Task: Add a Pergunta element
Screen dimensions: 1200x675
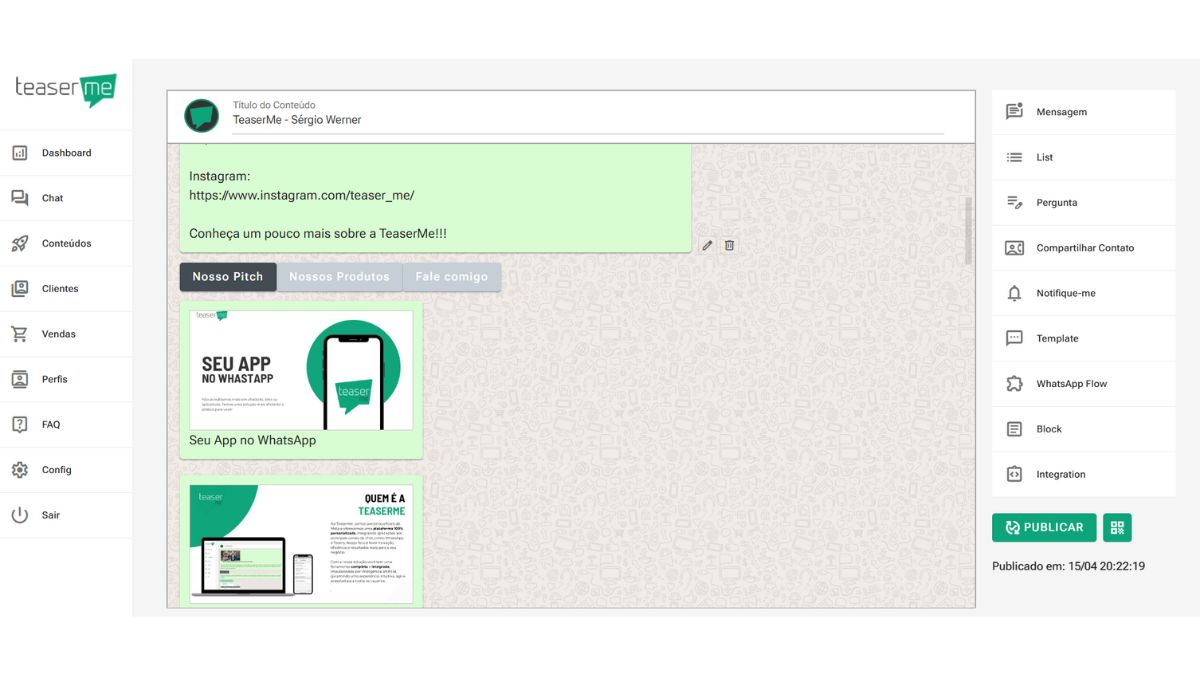Action: 1084,202
